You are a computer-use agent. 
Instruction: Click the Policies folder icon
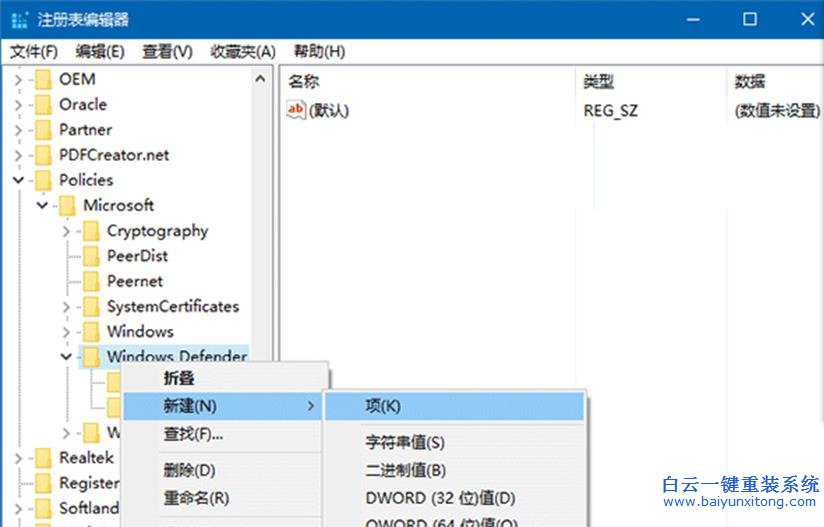click(x=43, y=180)
